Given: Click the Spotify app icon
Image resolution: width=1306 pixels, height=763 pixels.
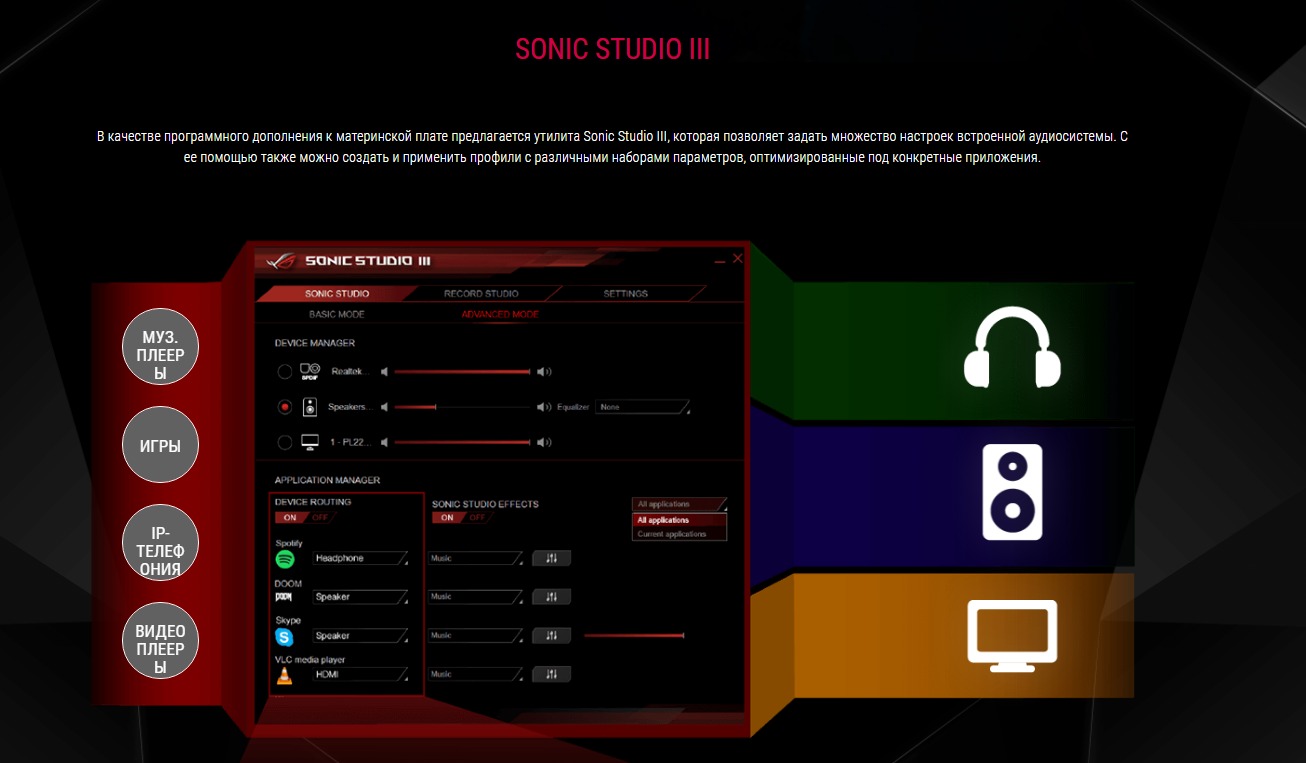Looking at the screenshot, I should click(x=285, y=559).
